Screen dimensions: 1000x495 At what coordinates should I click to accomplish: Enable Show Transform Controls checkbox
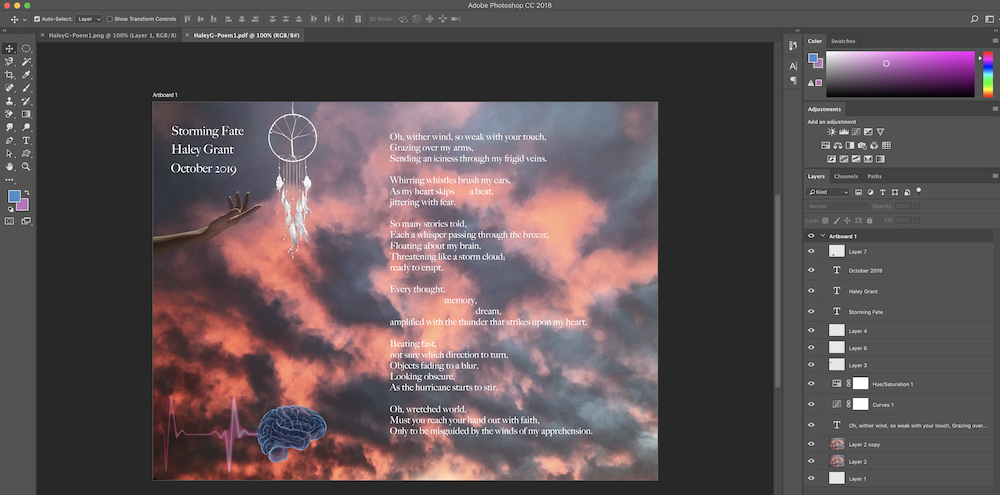click(110, 19)
